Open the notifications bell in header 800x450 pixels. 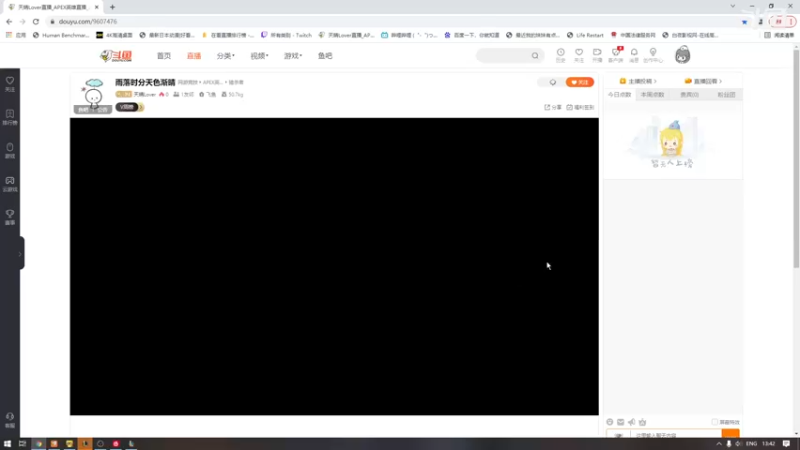coord(634,55)
